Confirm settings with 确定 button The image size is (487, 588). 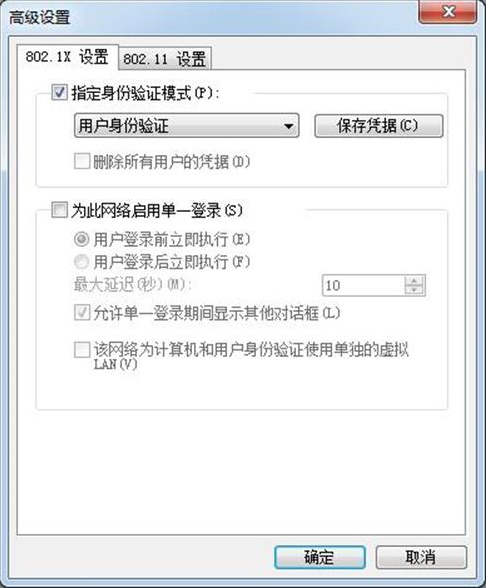tap(320, 557)
